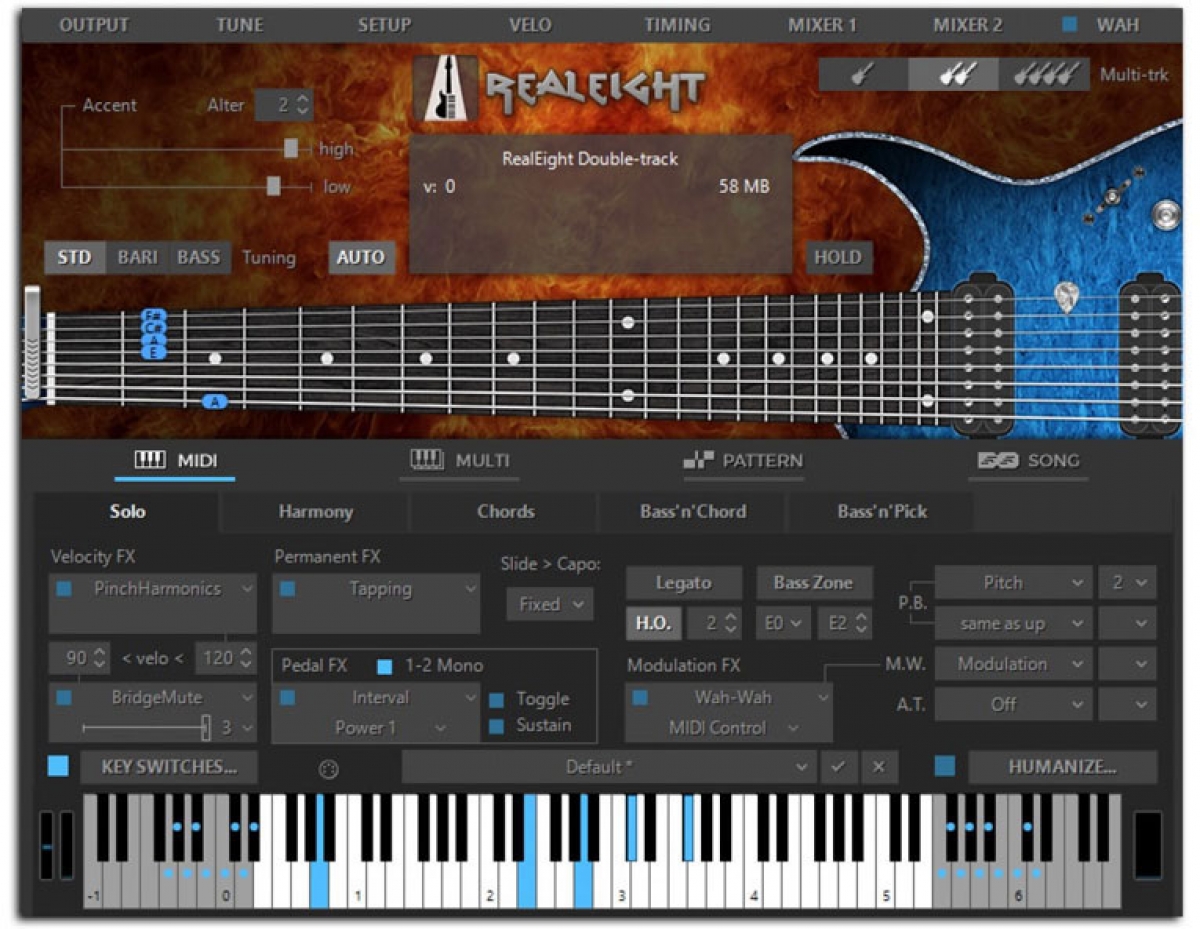
Task: Switch to the SONG tab
Action: pyautogui.click(x=1030, y=461)
